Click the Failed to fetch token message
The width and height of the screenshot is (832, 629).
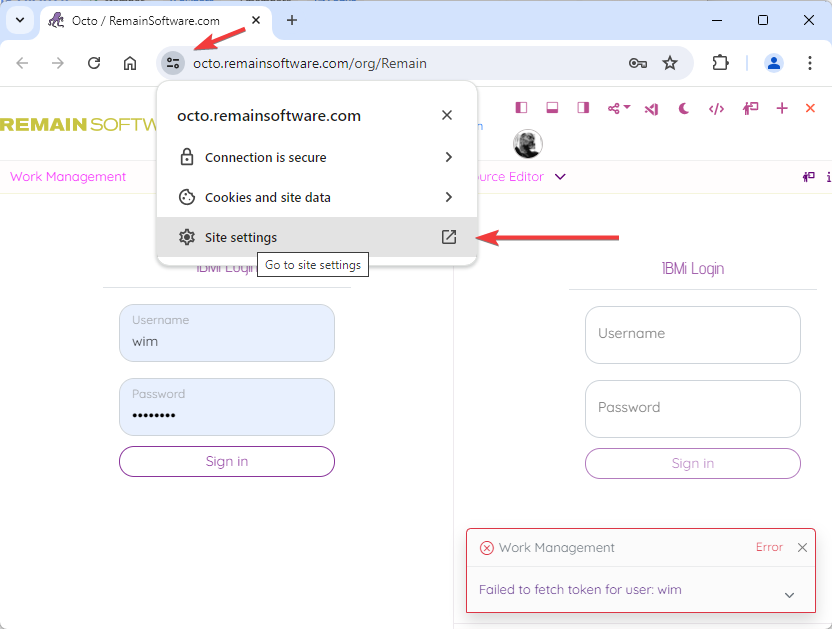tap(580, 590)
